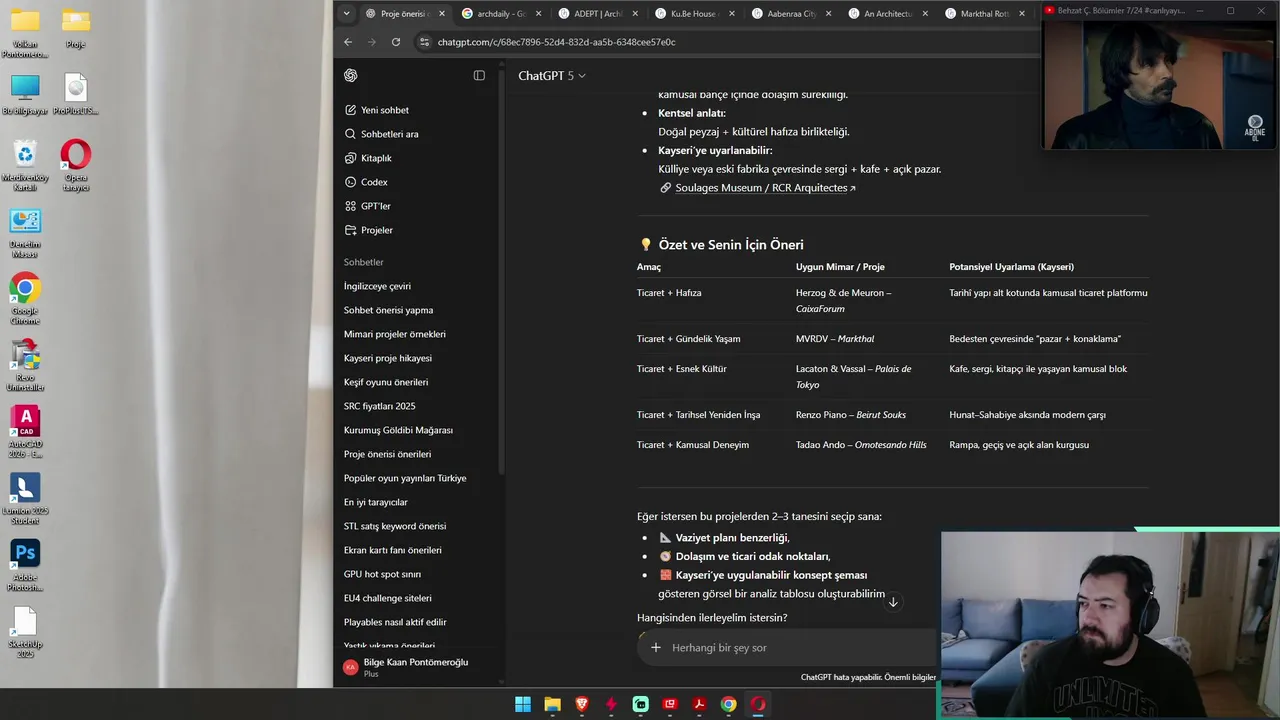Click the site settings icon beside URL

click(x=424, y=42)
